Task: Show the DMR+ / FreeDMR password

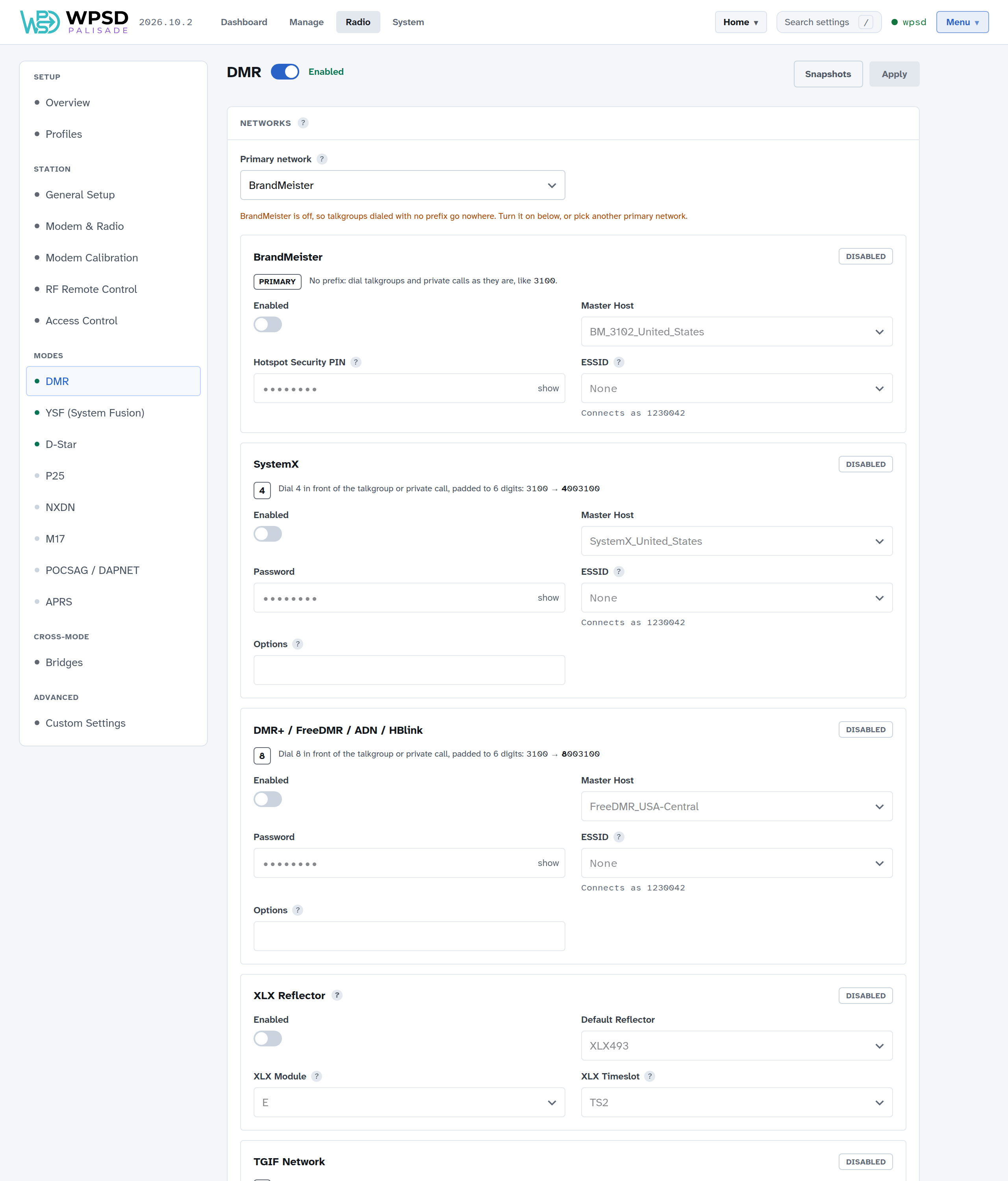Action: 548,863
